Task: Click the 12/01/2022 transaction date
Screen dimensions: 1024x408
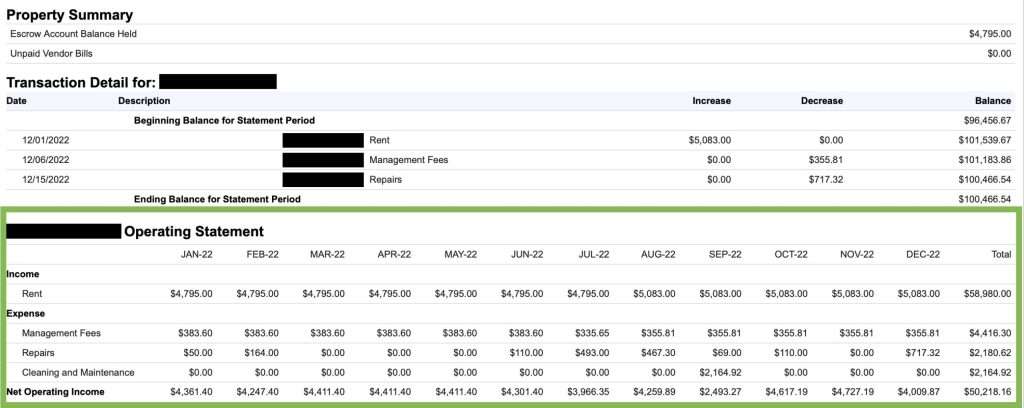Action: 45,140
